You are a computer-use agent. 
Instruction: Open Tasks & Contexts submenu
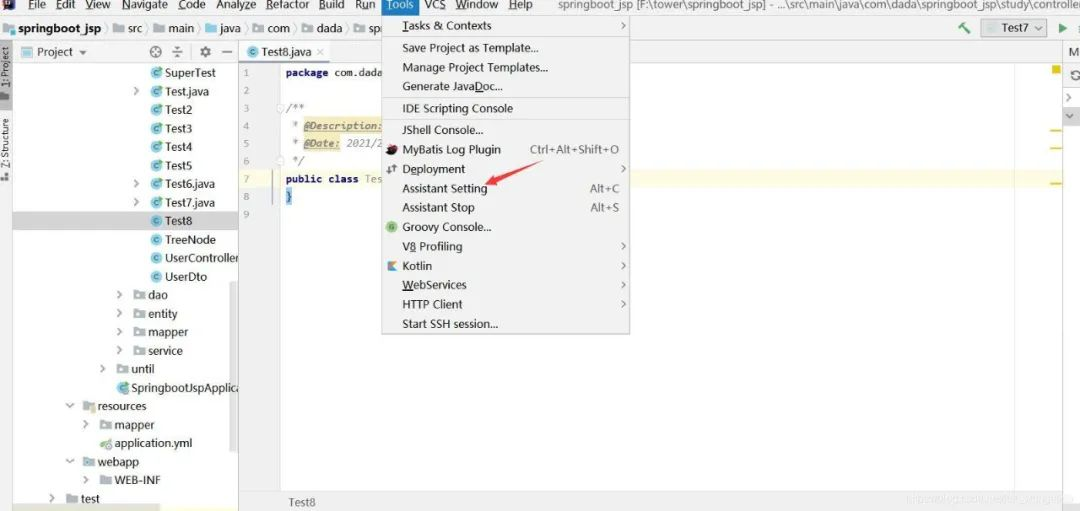coord(506,25)
